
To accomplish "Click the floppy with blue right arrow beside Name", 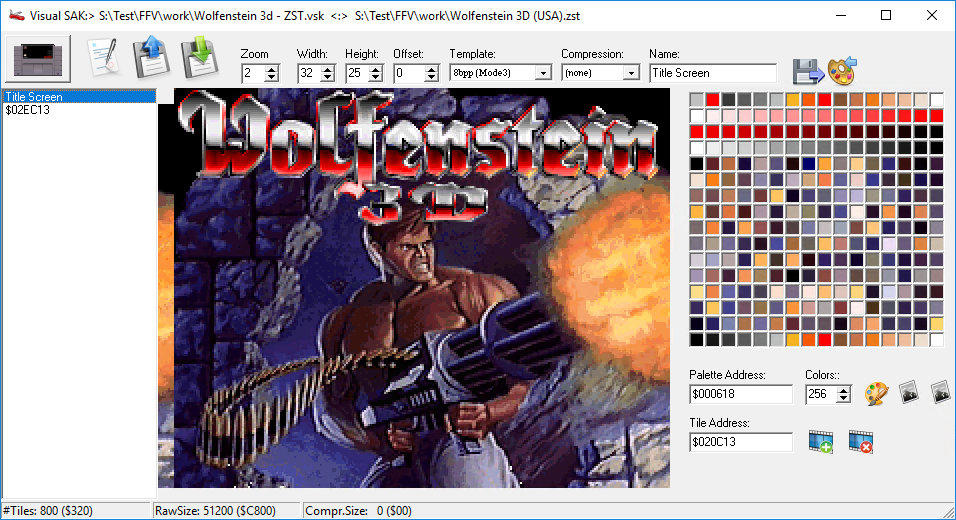I will [x=808, y=72].
